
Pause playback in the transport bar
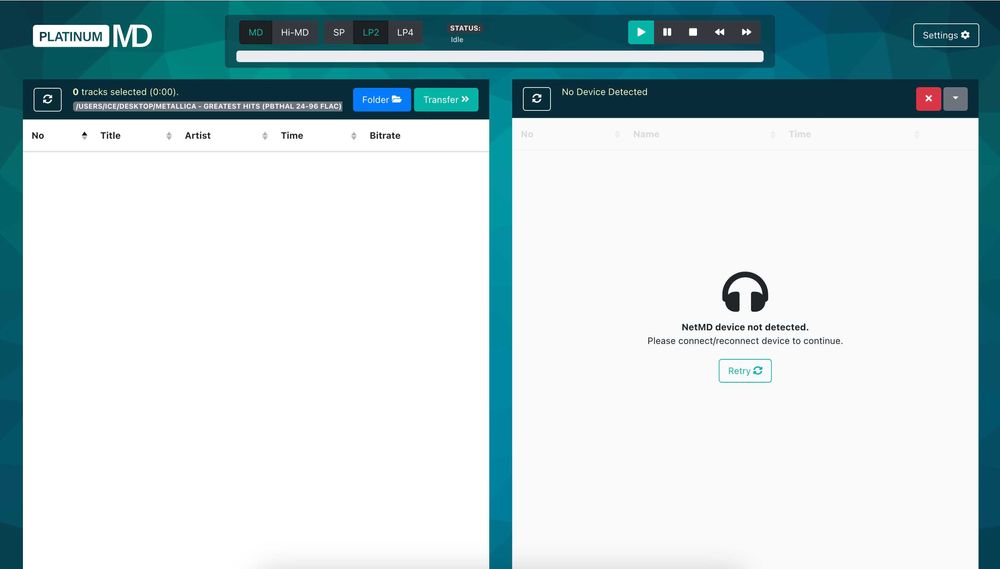(x=667, y=33)
